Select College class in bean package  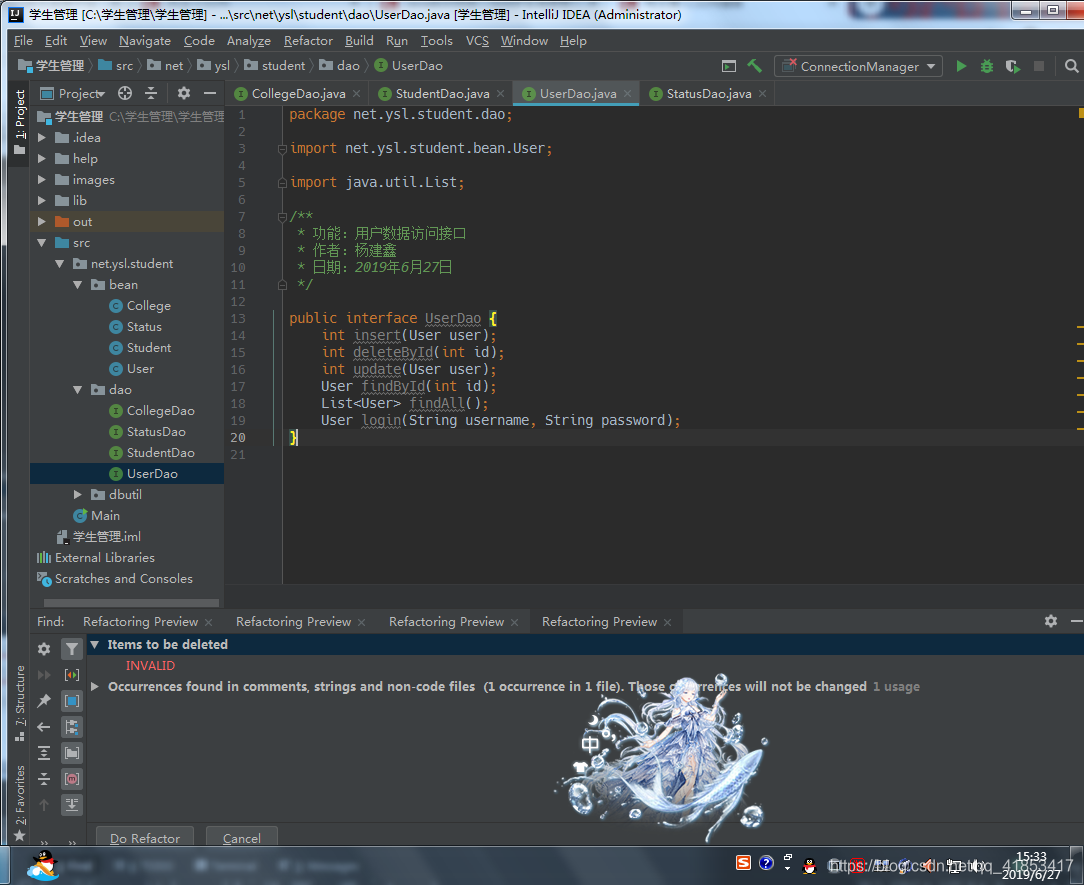149,306
